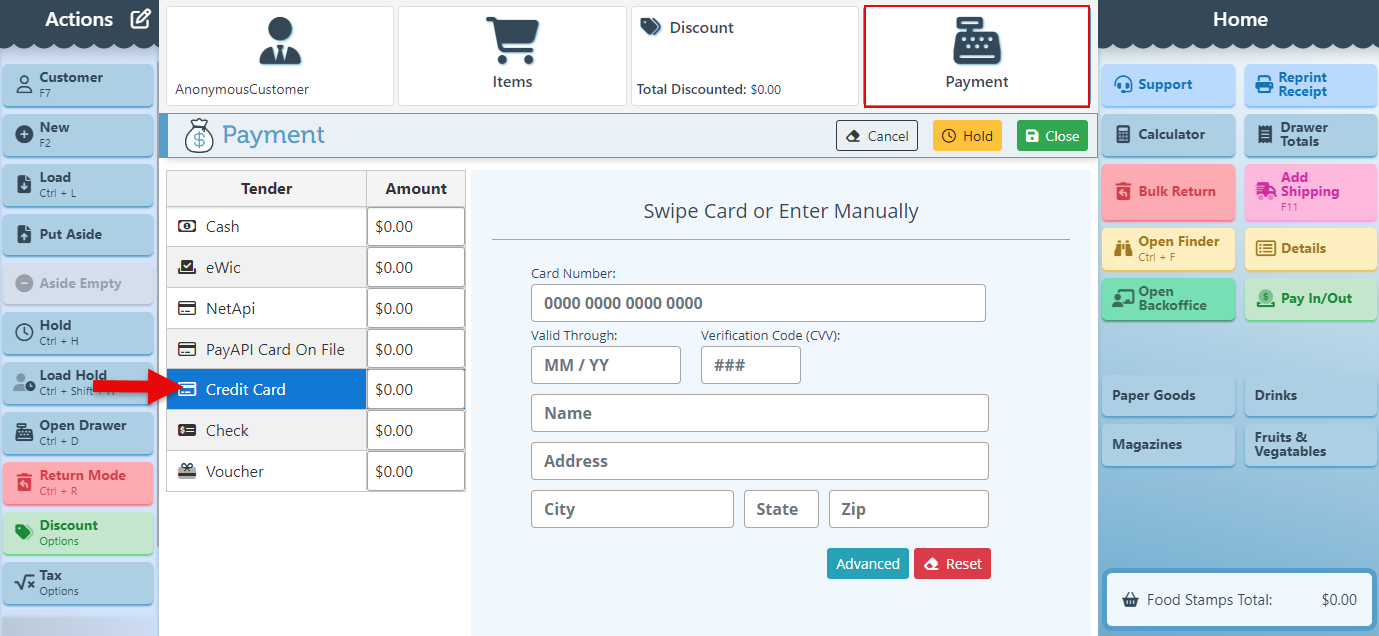Open the Discount tag panel
Screen dimensions: 1379x636
(744, 56)
